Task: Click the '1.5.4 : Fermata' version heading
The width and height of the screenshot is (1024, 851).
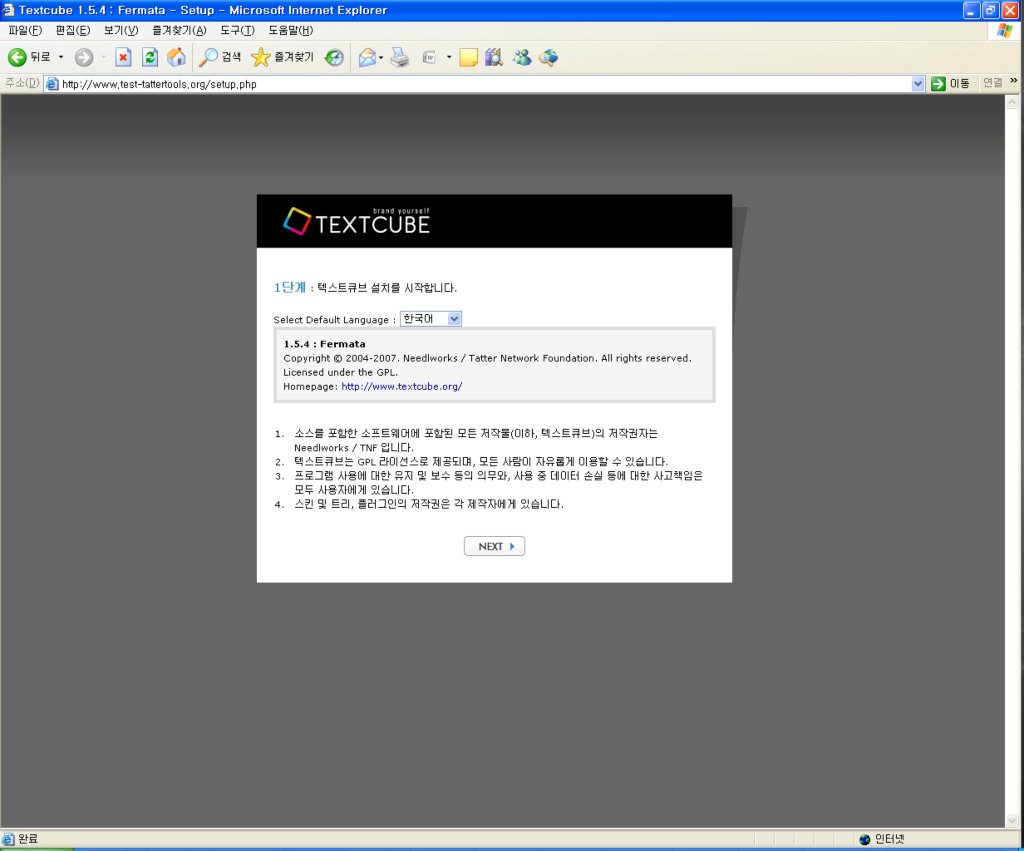Action: 325,344
